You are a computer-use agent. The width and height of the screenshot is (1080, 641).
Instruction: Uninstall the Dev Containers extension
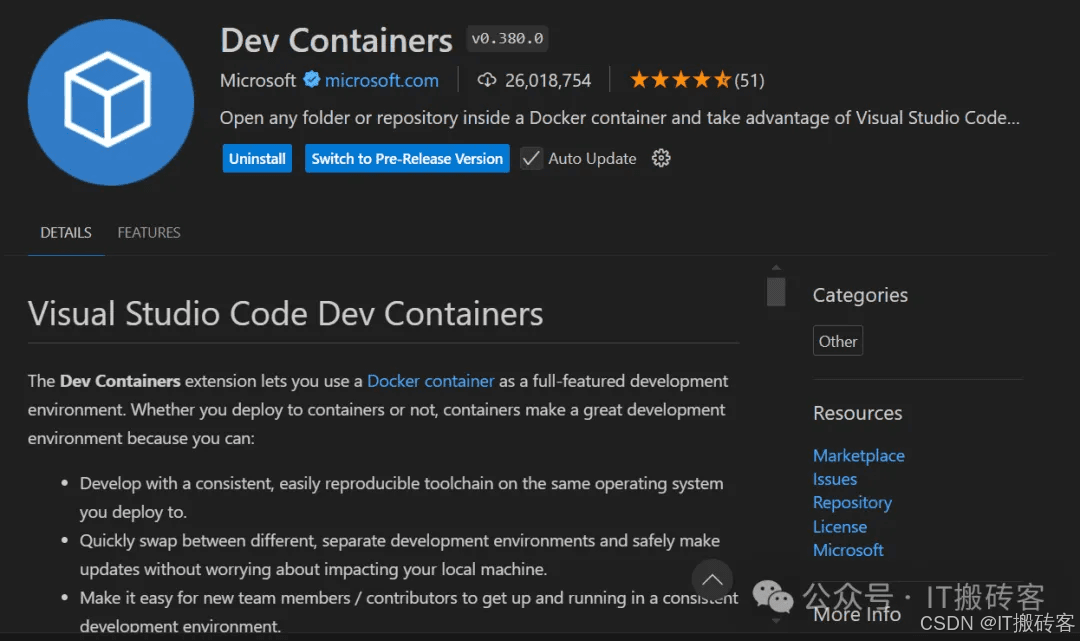pos(257,158)
